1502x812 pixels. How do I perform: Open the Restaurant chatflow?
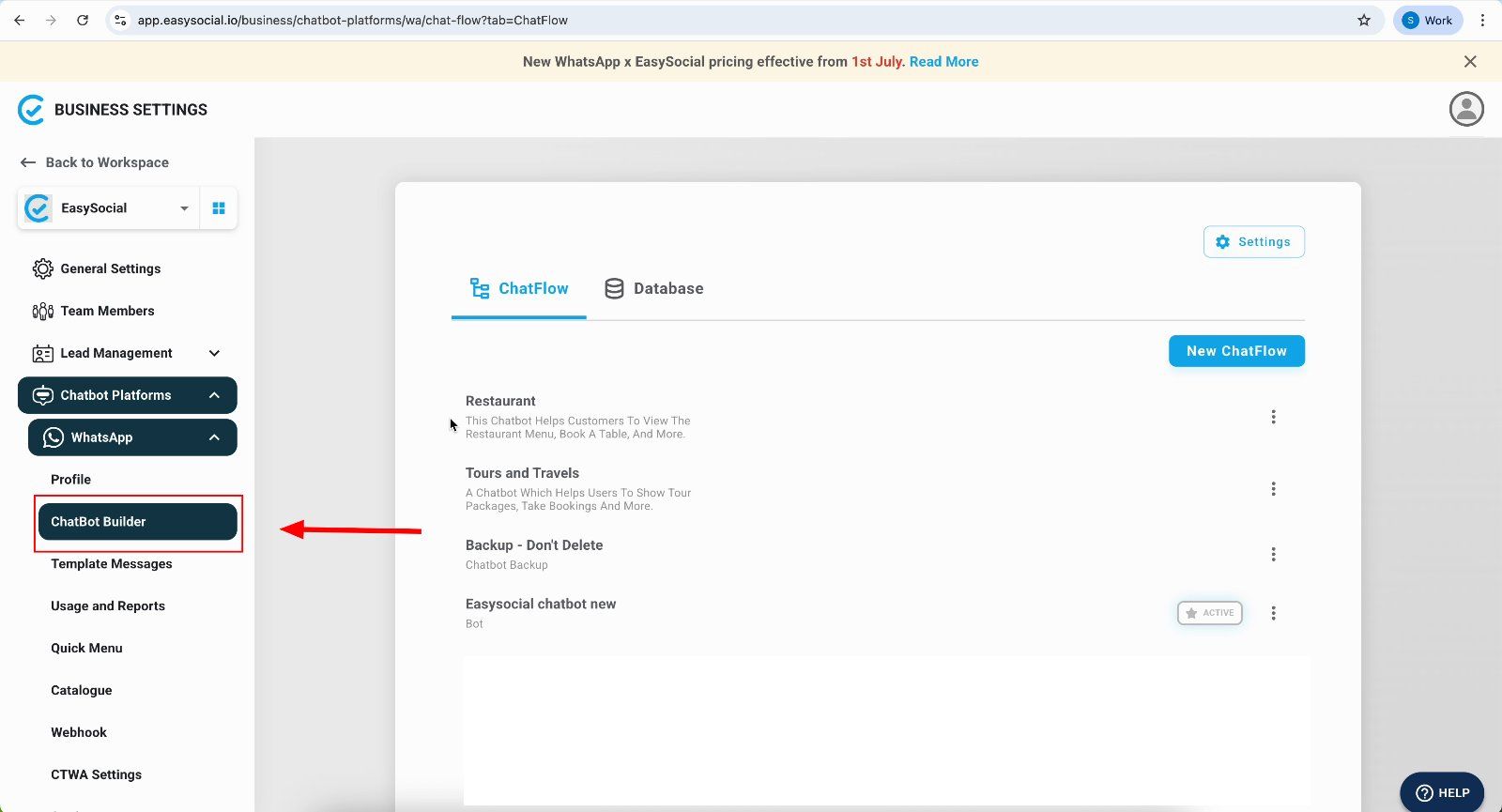click(x=500, y=401)
